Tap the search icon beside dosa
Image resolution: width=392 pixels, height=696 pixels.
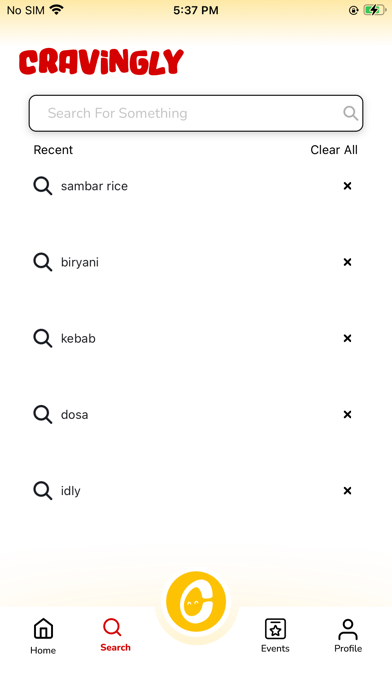43,415
